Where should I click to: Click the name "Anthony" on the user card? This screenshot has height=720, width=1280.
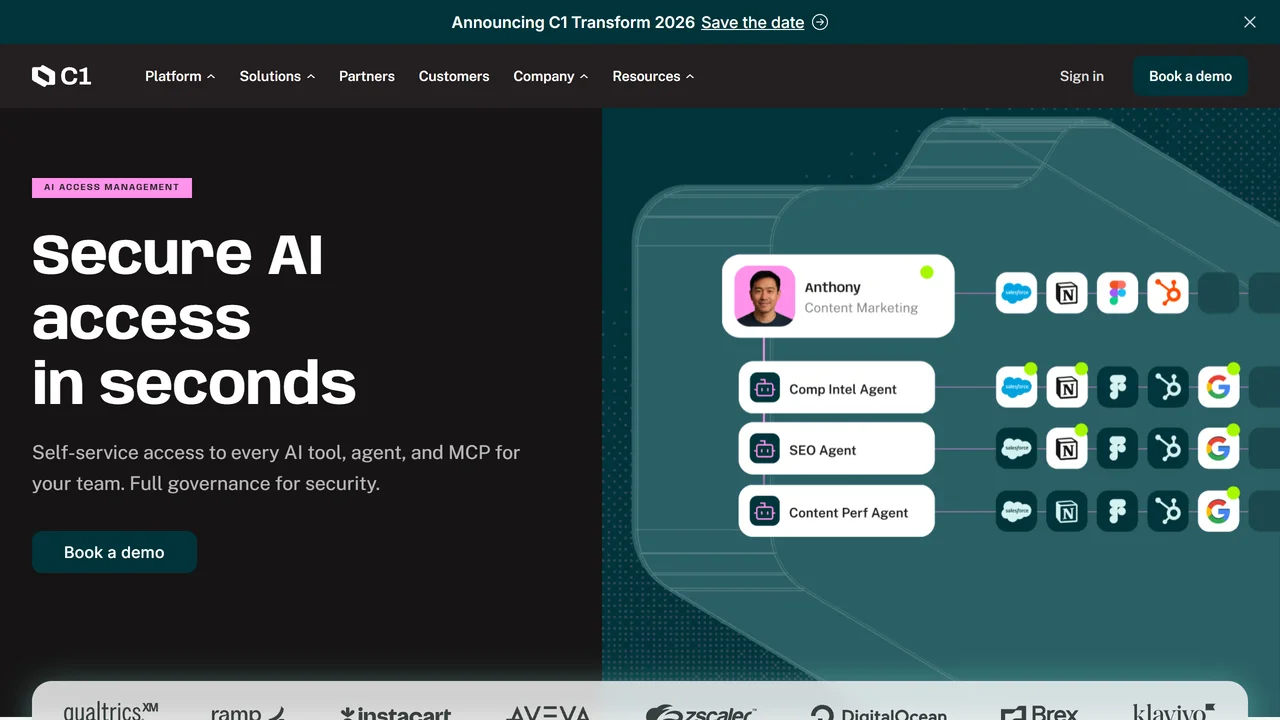(833, 287)
